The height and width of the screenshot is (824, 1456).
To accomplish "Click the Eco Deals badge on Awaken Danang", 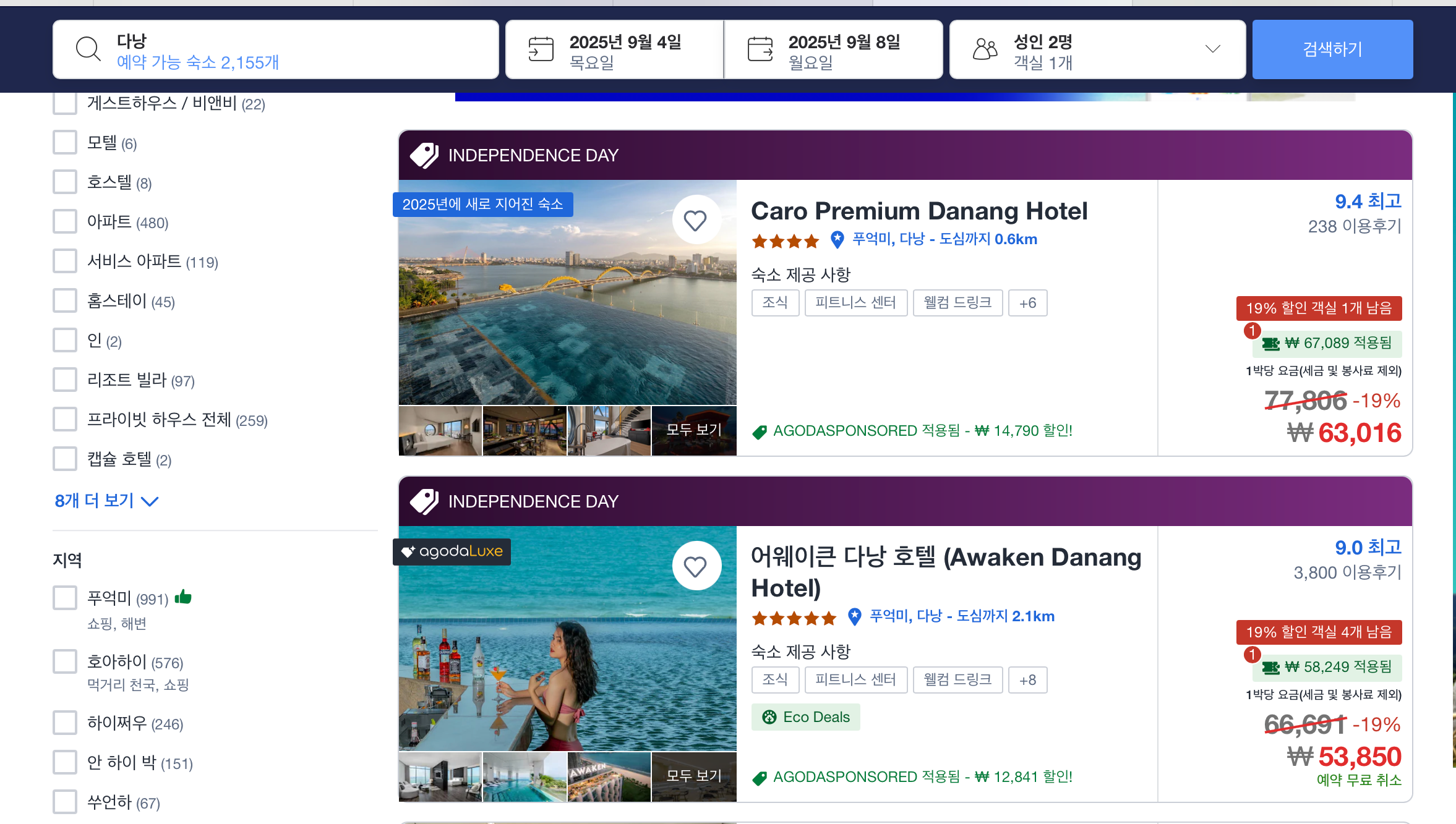I will [805, 717].
